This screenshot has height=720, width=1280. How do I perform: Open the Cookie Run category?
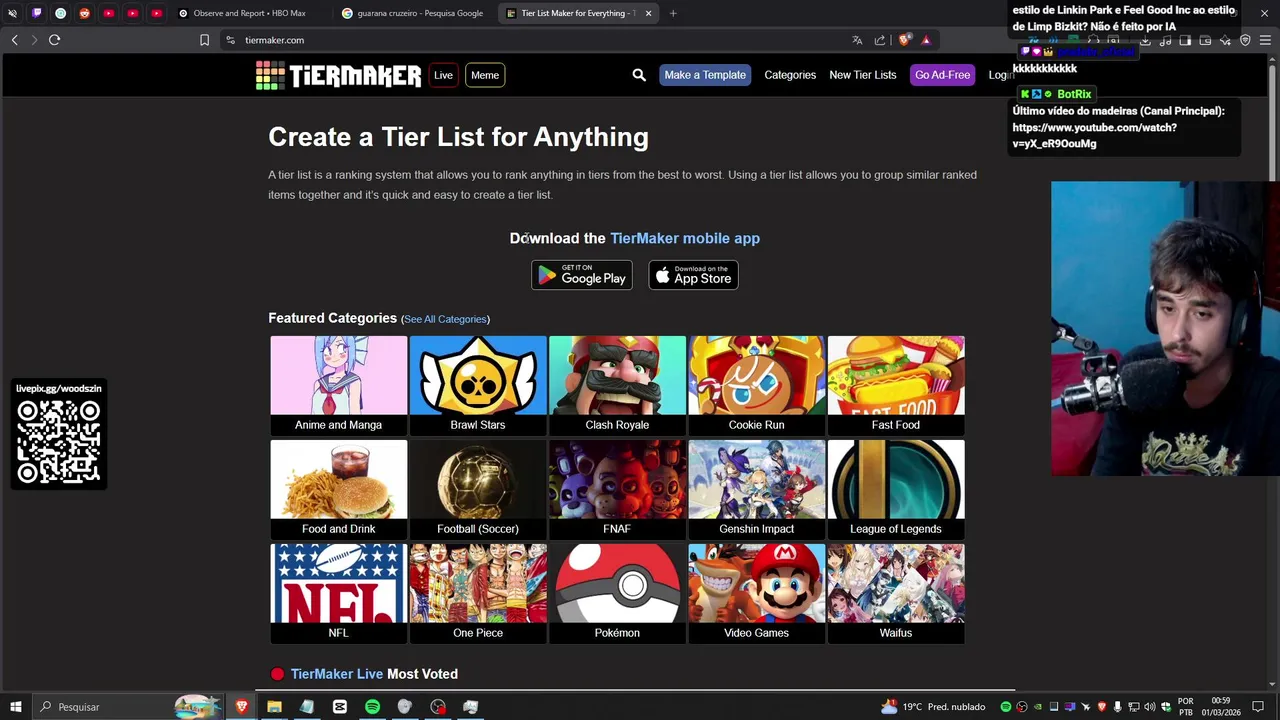(x=756, y=385)
